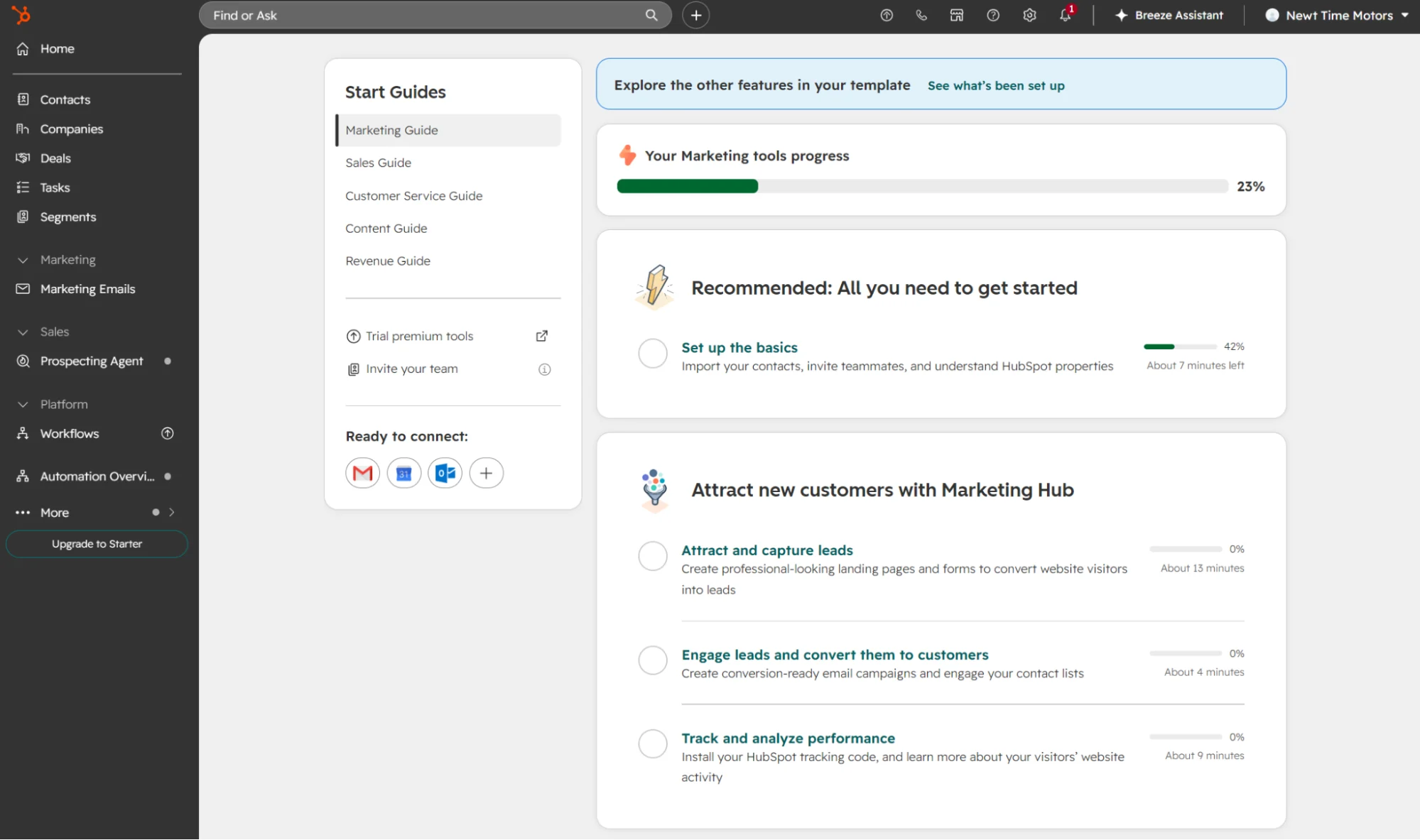Screen dimensions: 1420x840
Task: Click the Segments sidebar icon
Action: pos(23,217)
